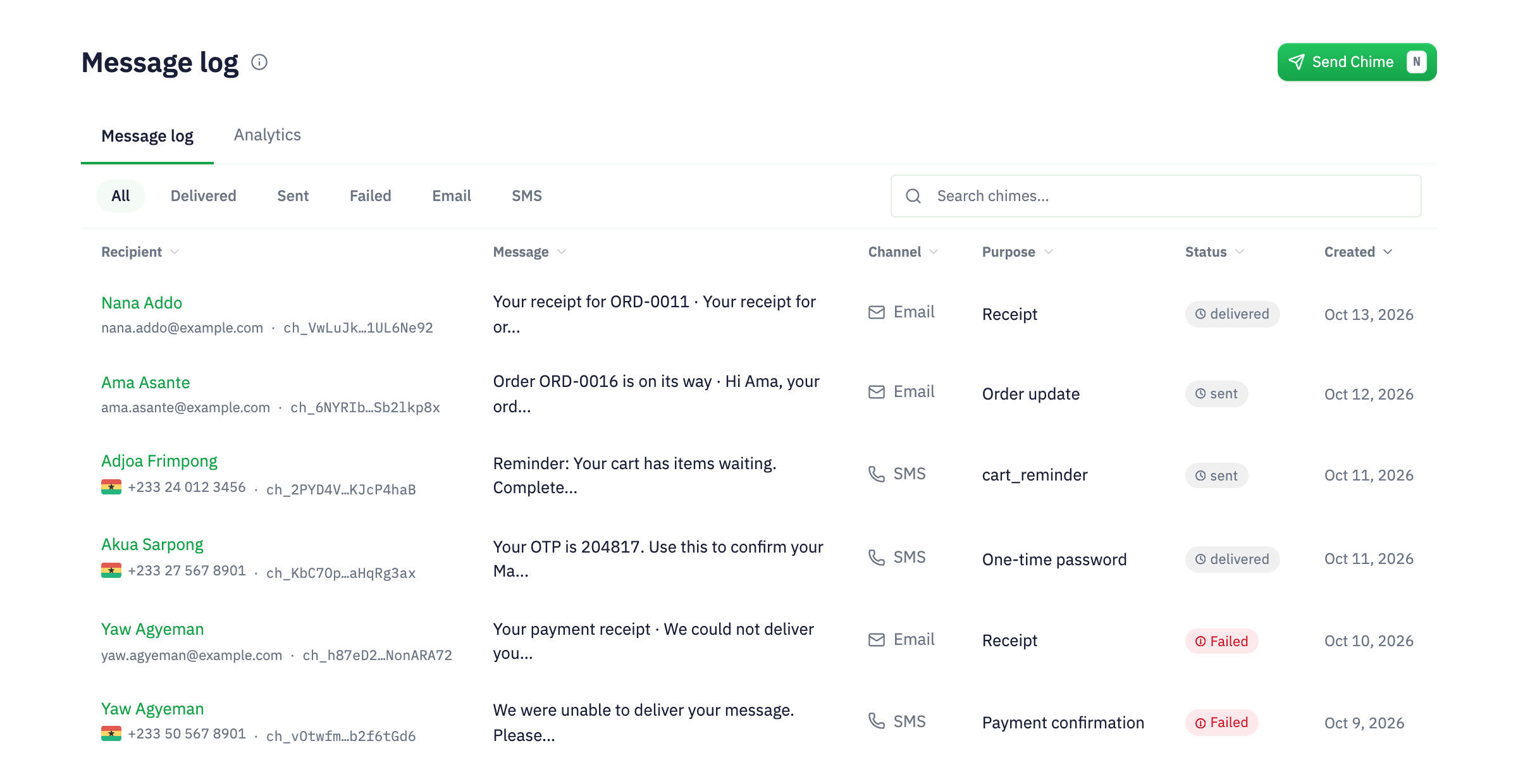This screenshot has height=784, width=1518.
Task: Filter messages by Email channel
Action: click(452, 196)
